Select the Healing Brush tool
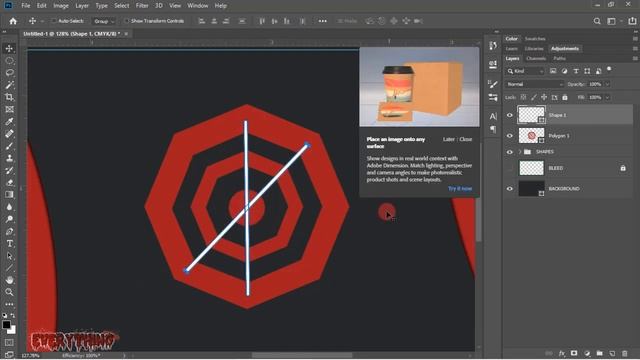Image resolution: width=640 pixels, height=360 pixels. pyautogui.click(x=9, y=134)
